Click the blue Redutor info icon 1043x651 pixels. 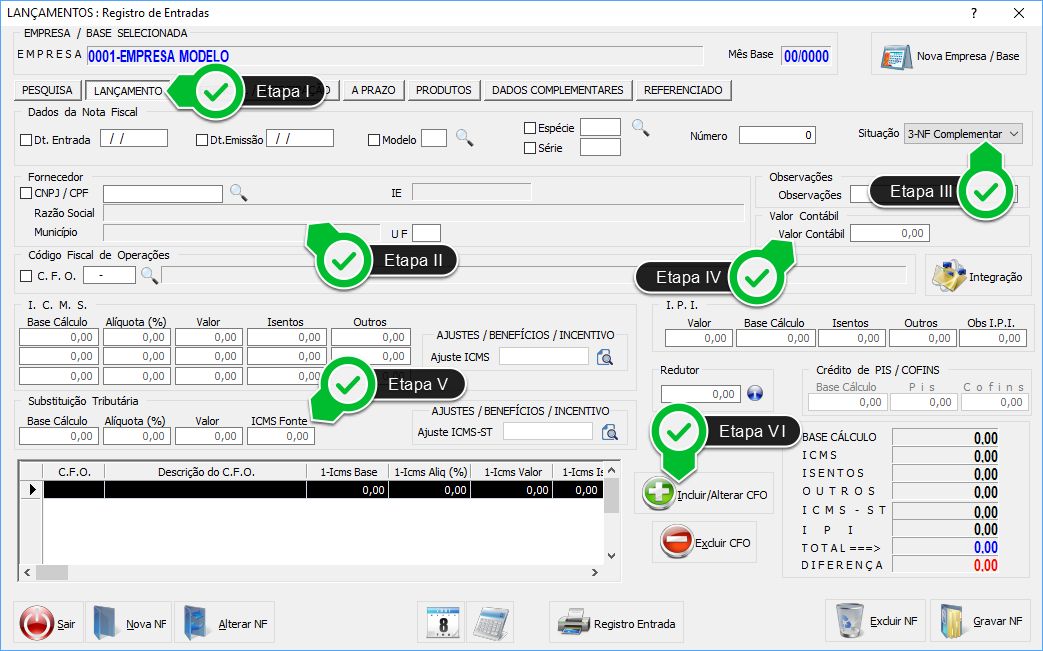(755, 394)
